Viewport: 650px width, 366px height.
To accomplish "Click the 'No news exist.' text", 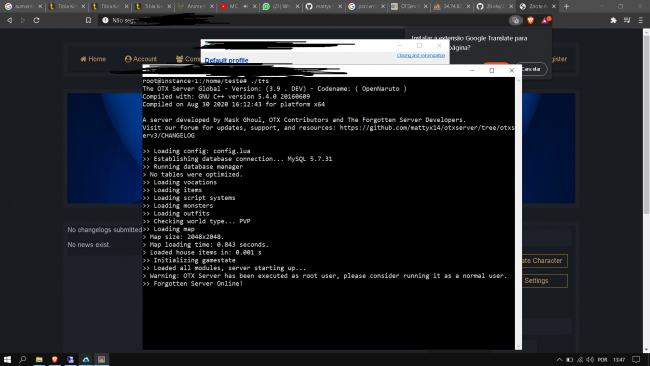I will pos(89,245).
